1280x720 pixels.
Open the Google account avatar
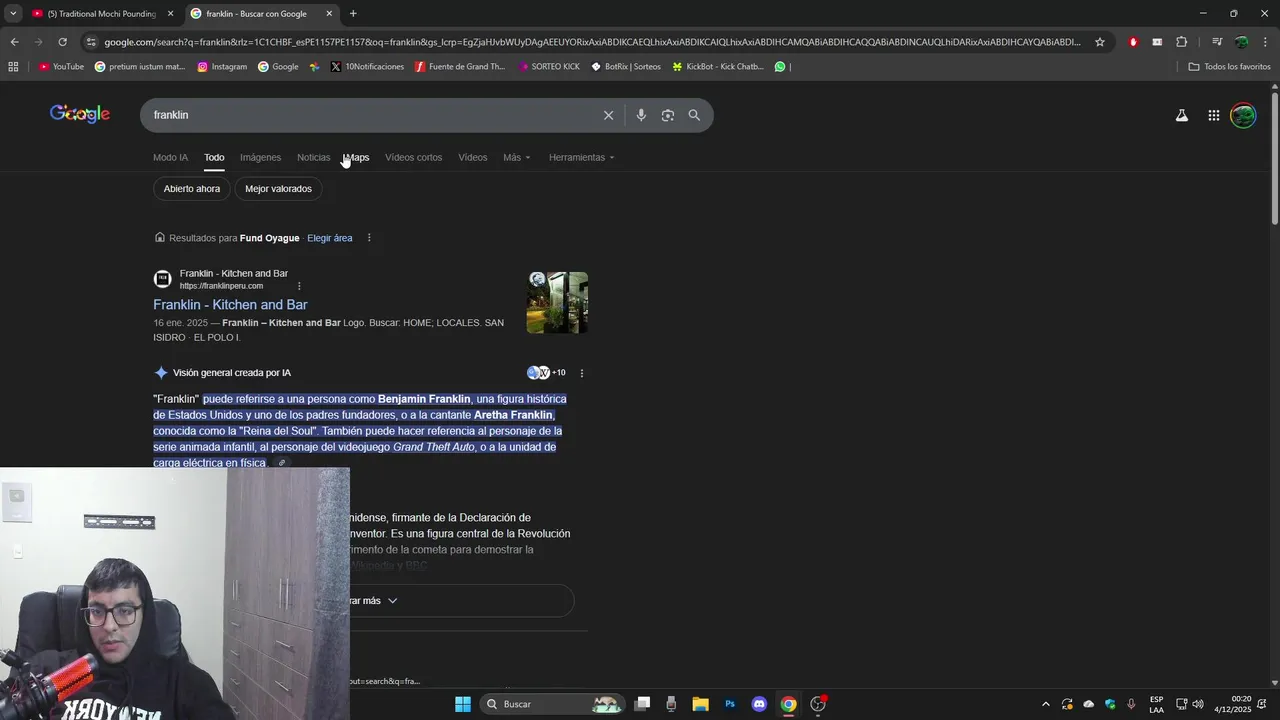coord(1243,115)
